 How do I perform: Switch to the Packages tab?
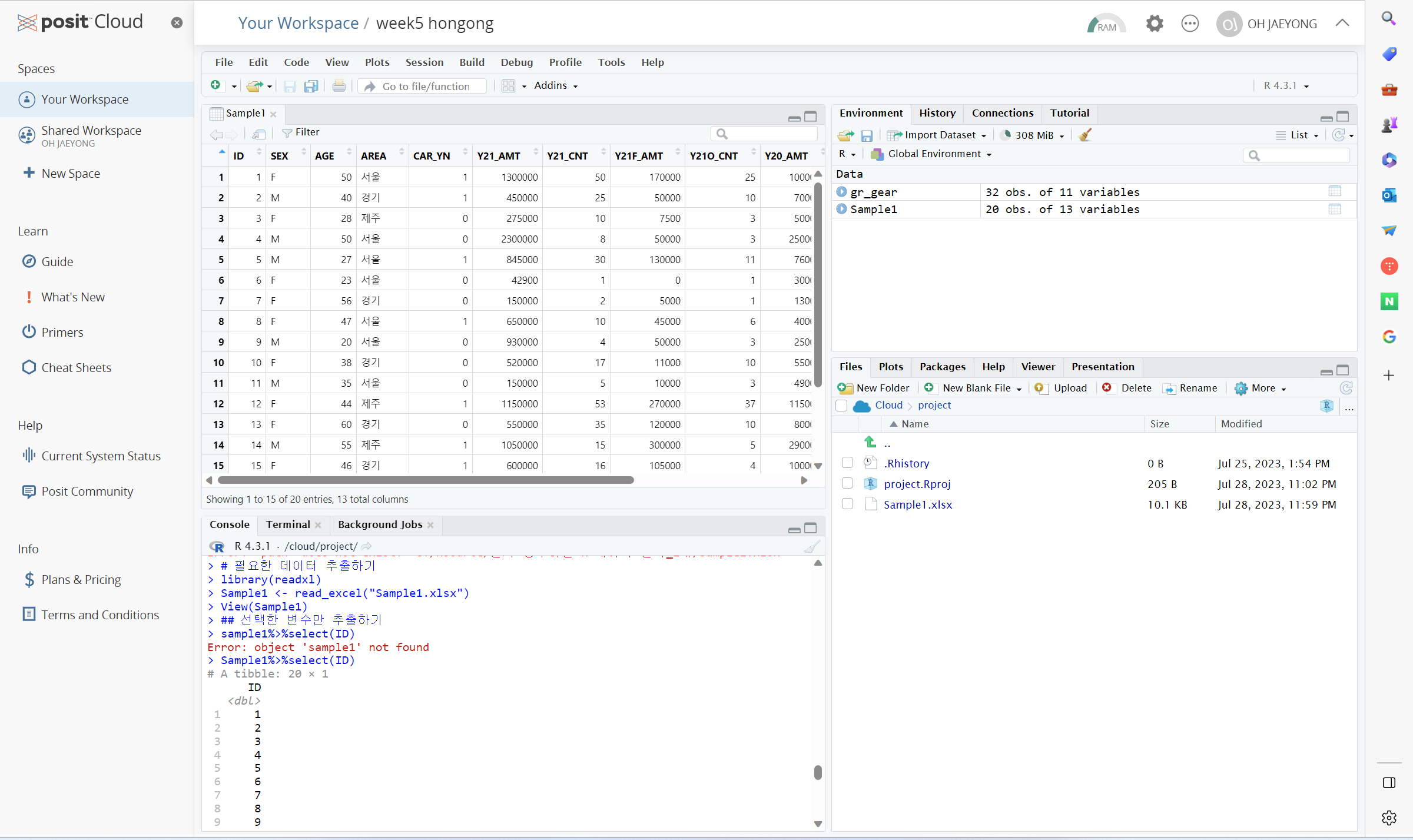click(942, 367)
